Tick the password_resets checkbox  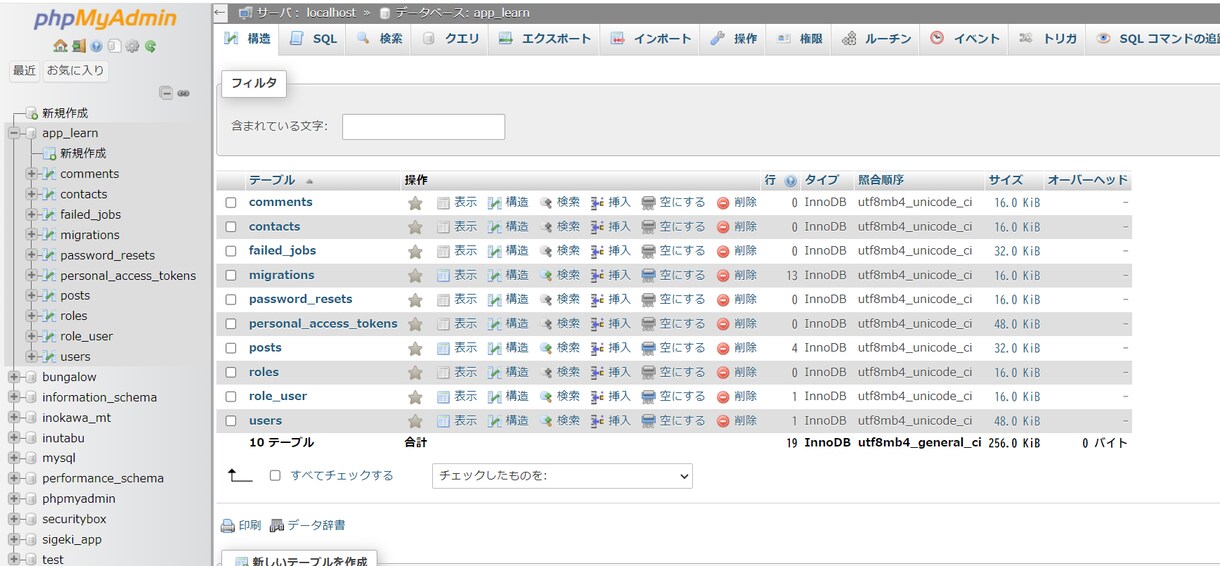tap(231, 300)
